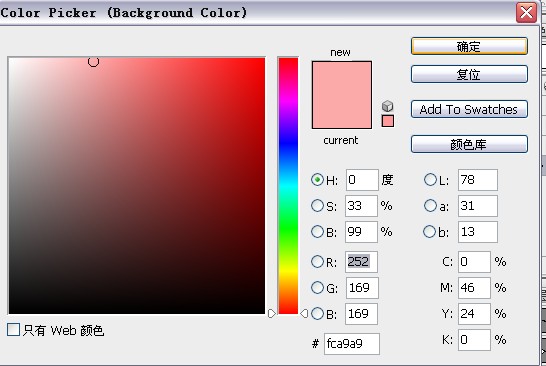
Task: Click the S percent input field showing 33
Action: point(361,206)
